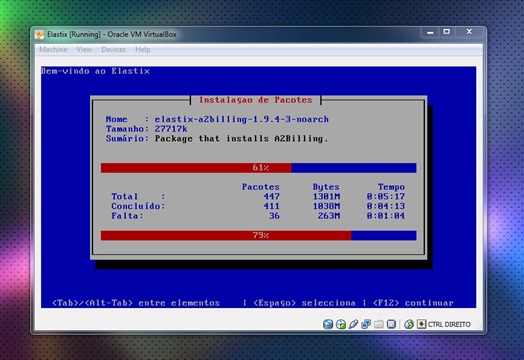Click the network adapters status icon

pyautogui.click(x=366, y=324)
